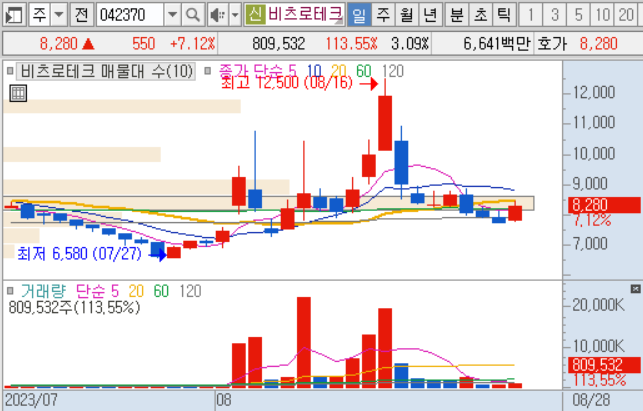The height and width of the screenshot is (411, 643).
Task: Click the red 809,532 volume tag on axis
Action: coord(604,365)
